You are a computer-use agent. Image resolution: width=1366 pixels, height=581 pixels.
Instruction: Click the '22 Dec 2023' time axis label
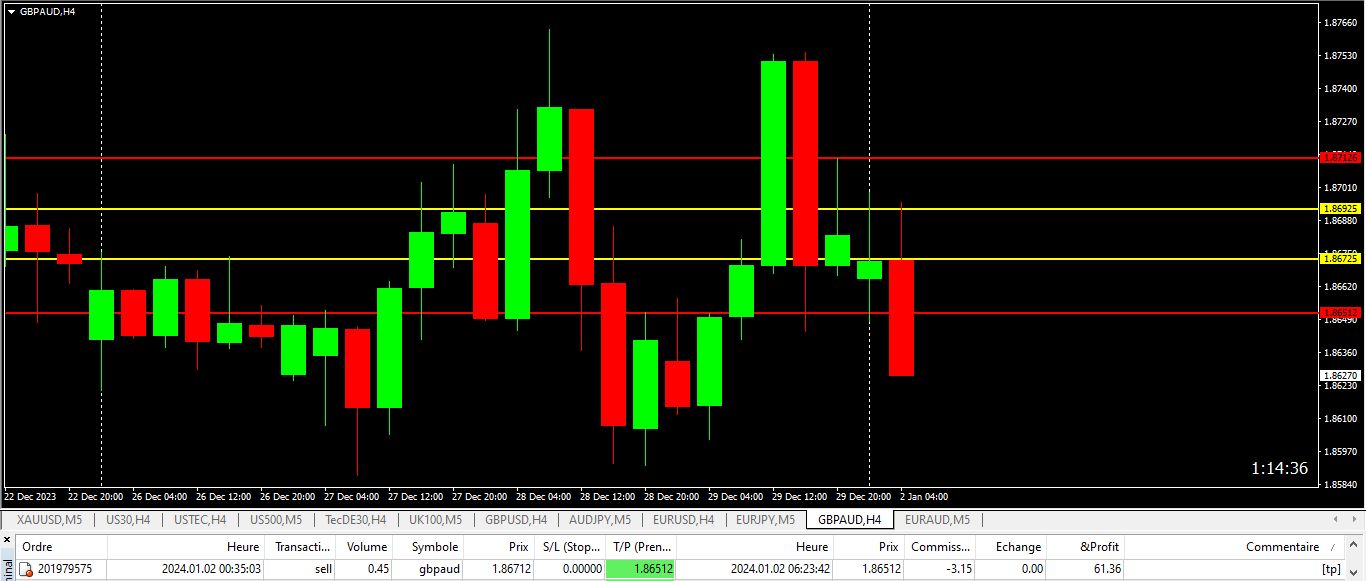tap(29, 496)
